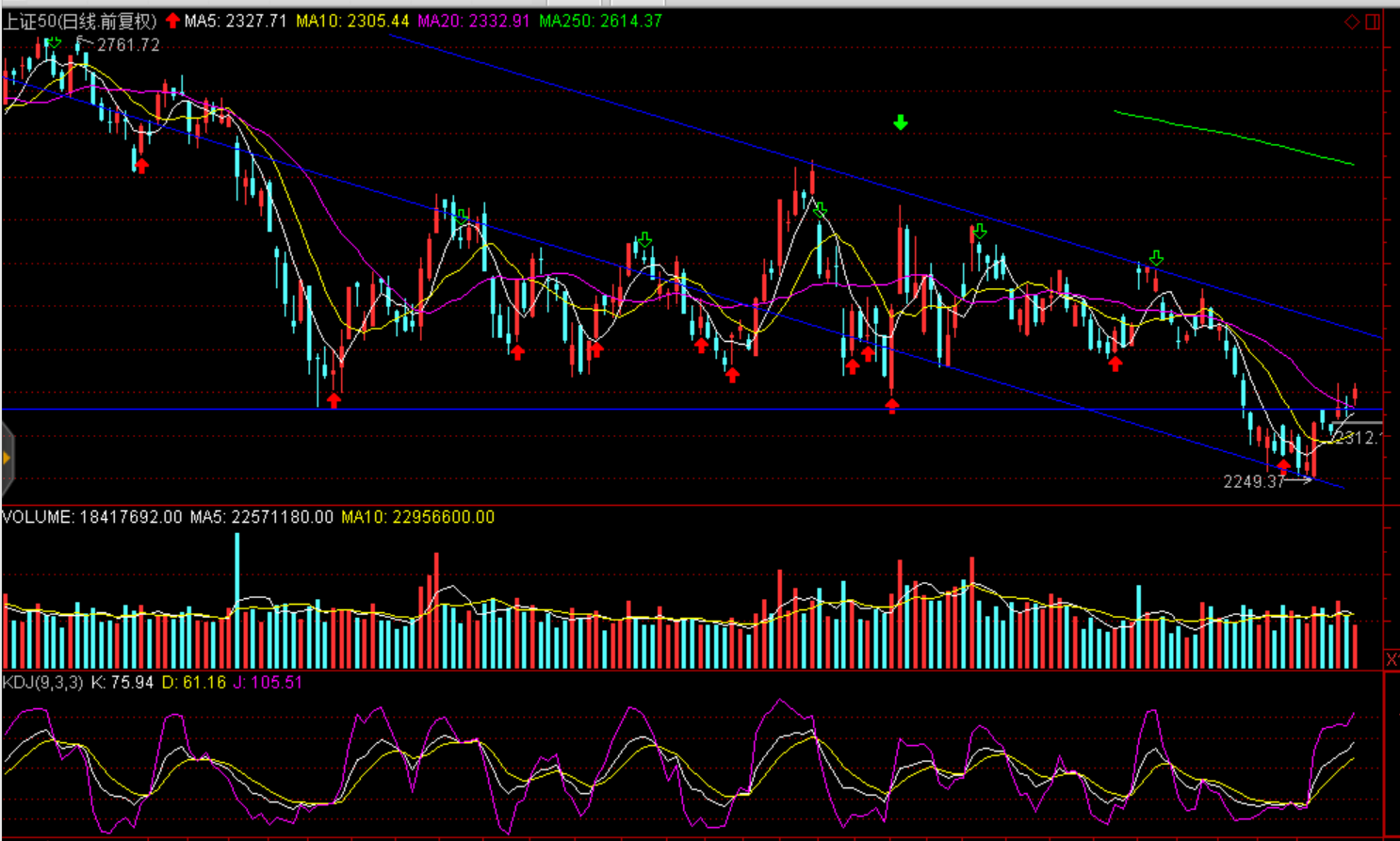
Task: Open the KDJ(9,3,3) indicator label
Action: coord(42,682)
